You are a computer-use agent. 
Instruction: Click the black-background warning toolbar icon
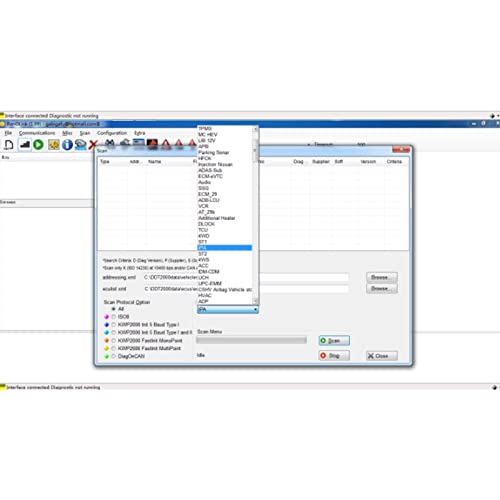pos(152,143)
